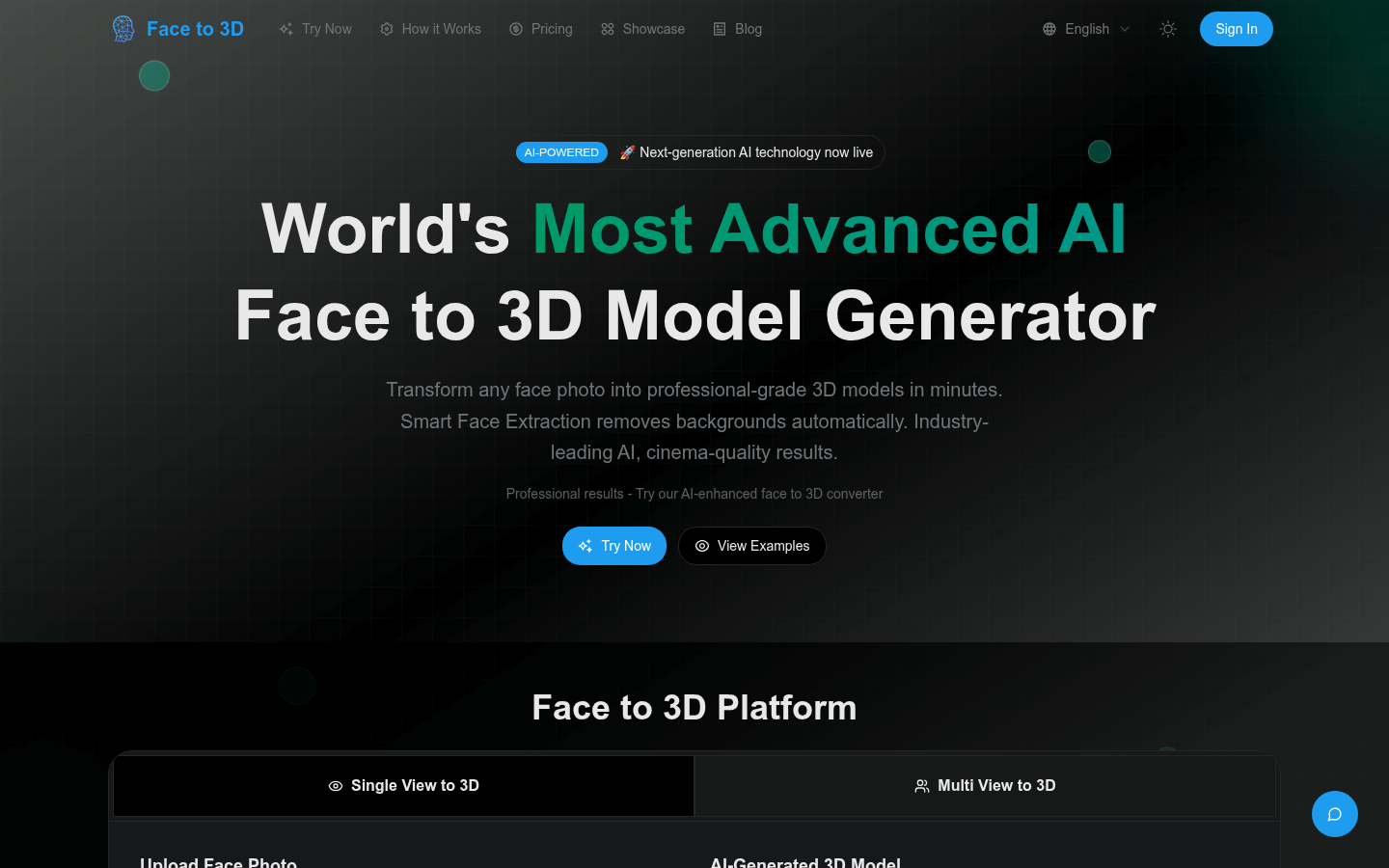Click the tag icon beside Pricing

[x=515, y=29]
